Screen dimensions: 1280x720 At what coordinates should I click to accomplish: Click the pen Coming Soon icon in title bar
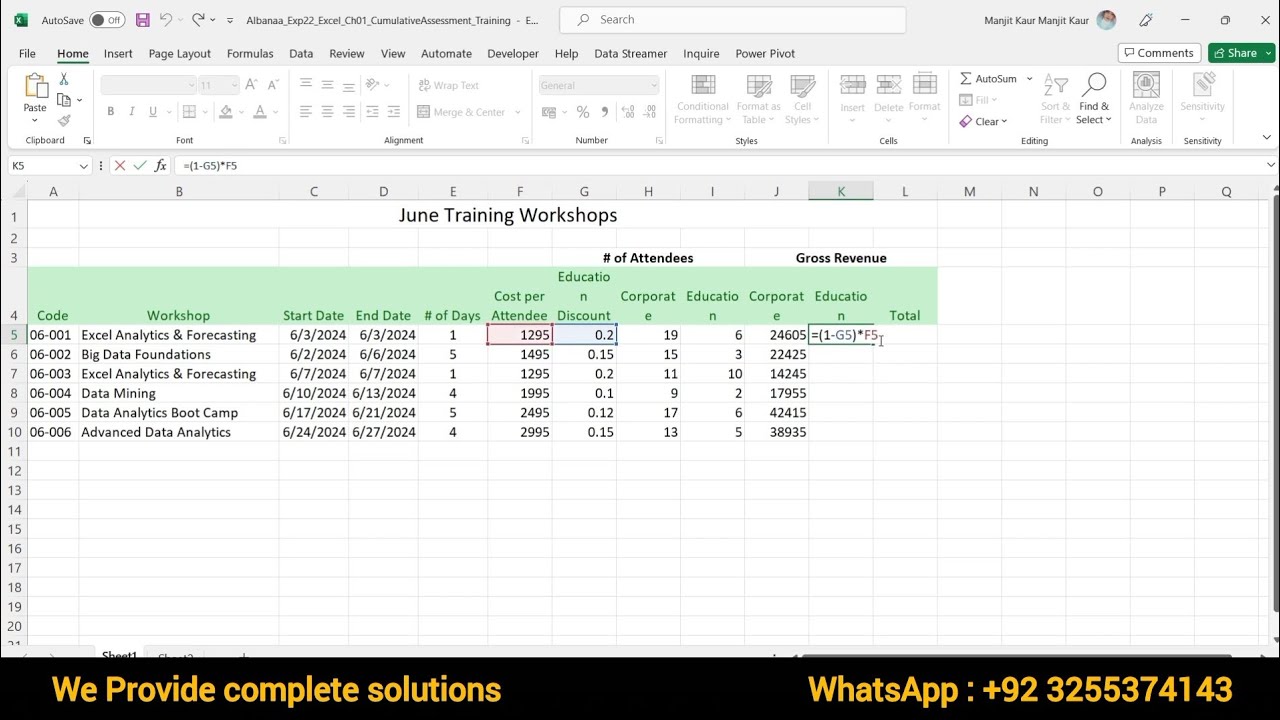click(1146, 20)
